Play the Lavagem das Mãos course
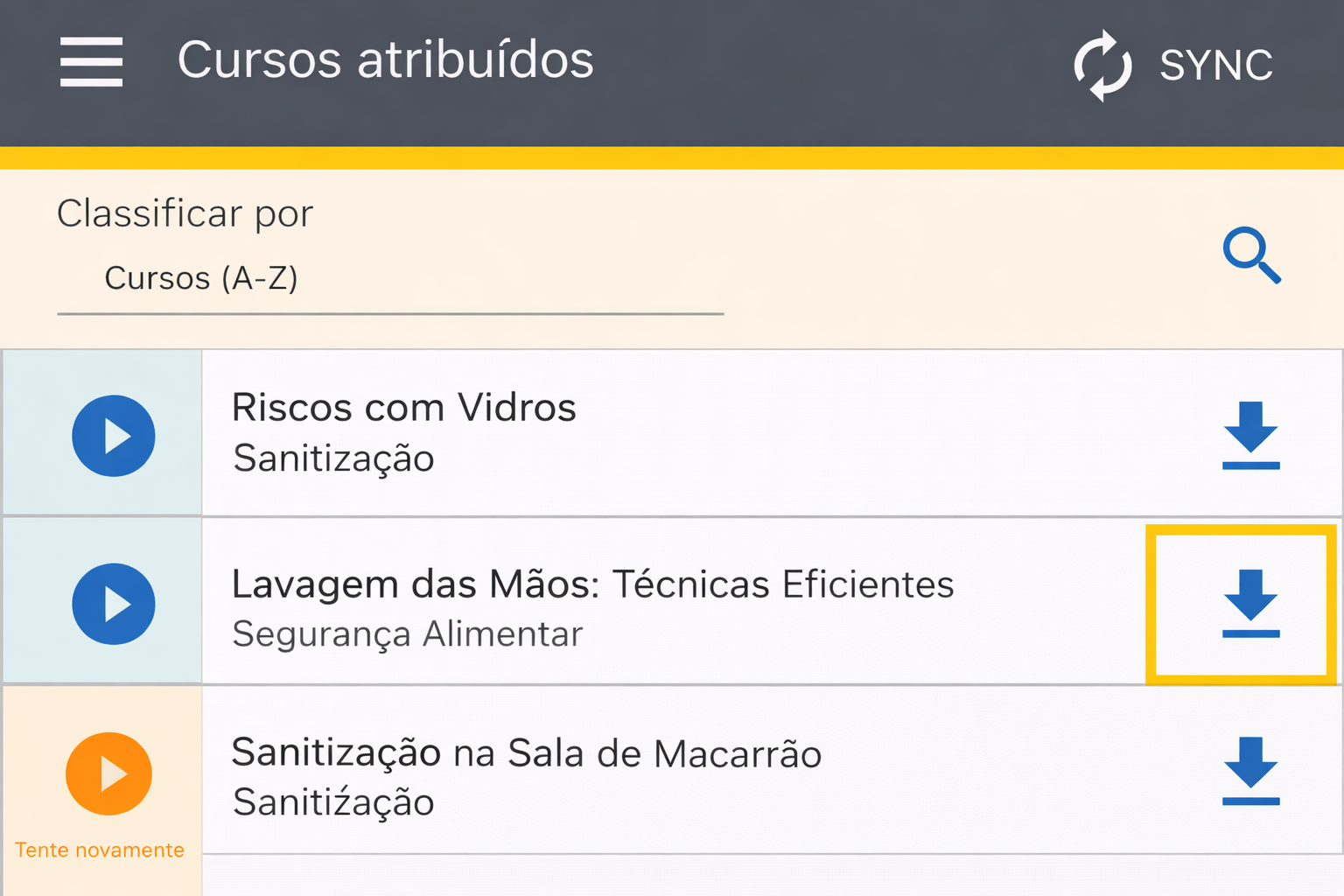This screenshot has height=896, width=1344. tap(114, 604)
